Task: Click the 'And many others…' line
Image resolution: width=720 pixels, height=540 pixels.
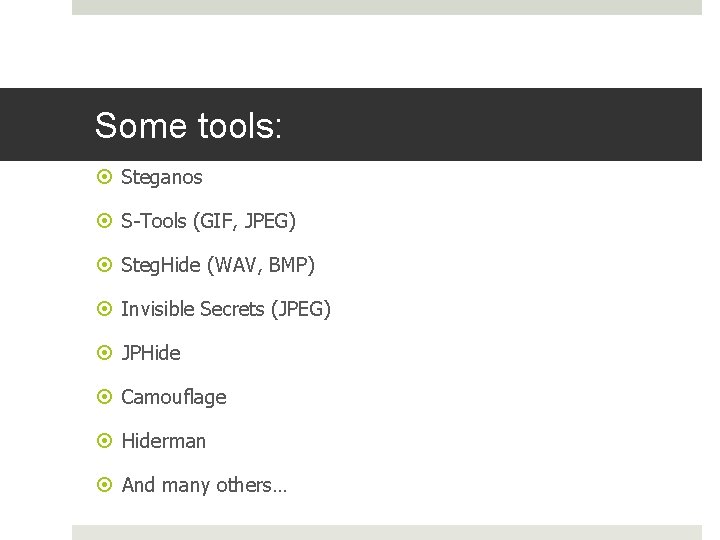Action: (x=204, y=485)
